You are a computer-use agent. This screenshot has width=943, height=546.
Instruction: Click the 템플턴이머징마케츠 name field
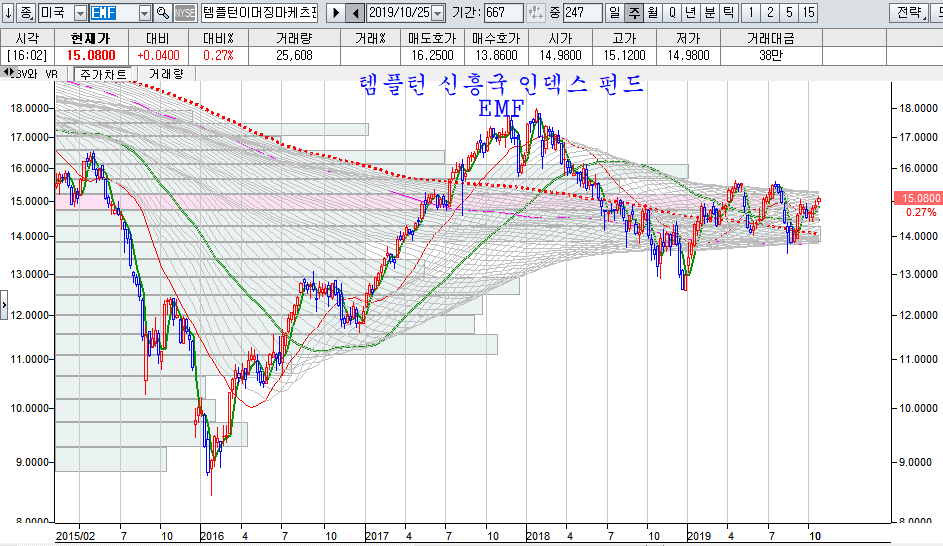click(260, 13)
